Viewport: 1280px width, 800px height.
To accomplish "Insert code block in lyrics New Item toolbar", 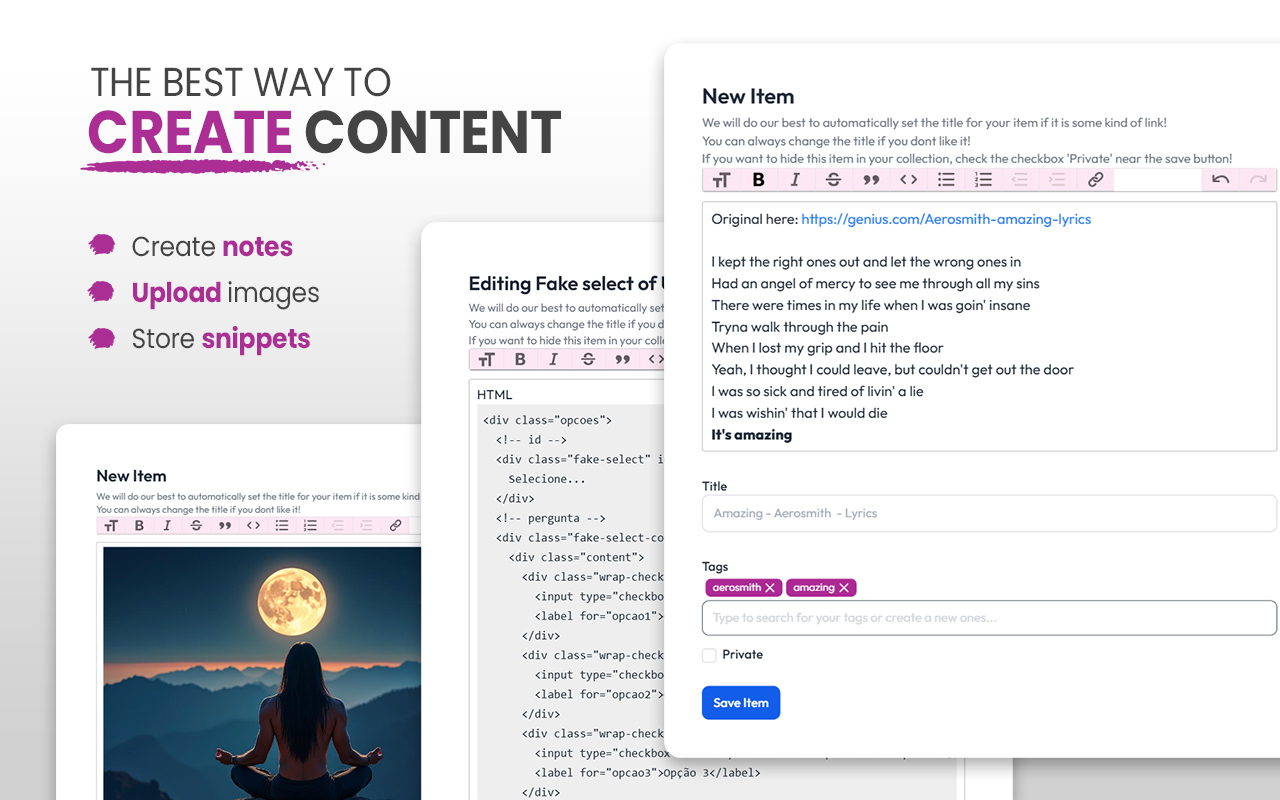I will (x=908, y=180).
